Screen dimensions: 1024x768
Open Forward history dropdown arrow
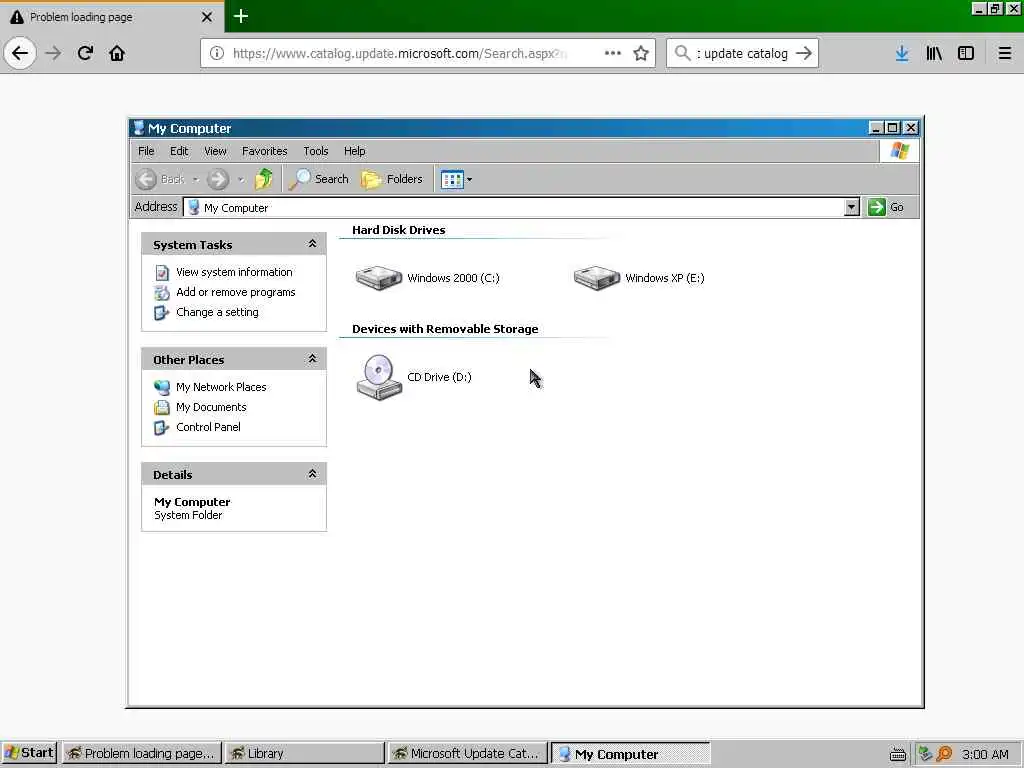[x=241, y=179]
